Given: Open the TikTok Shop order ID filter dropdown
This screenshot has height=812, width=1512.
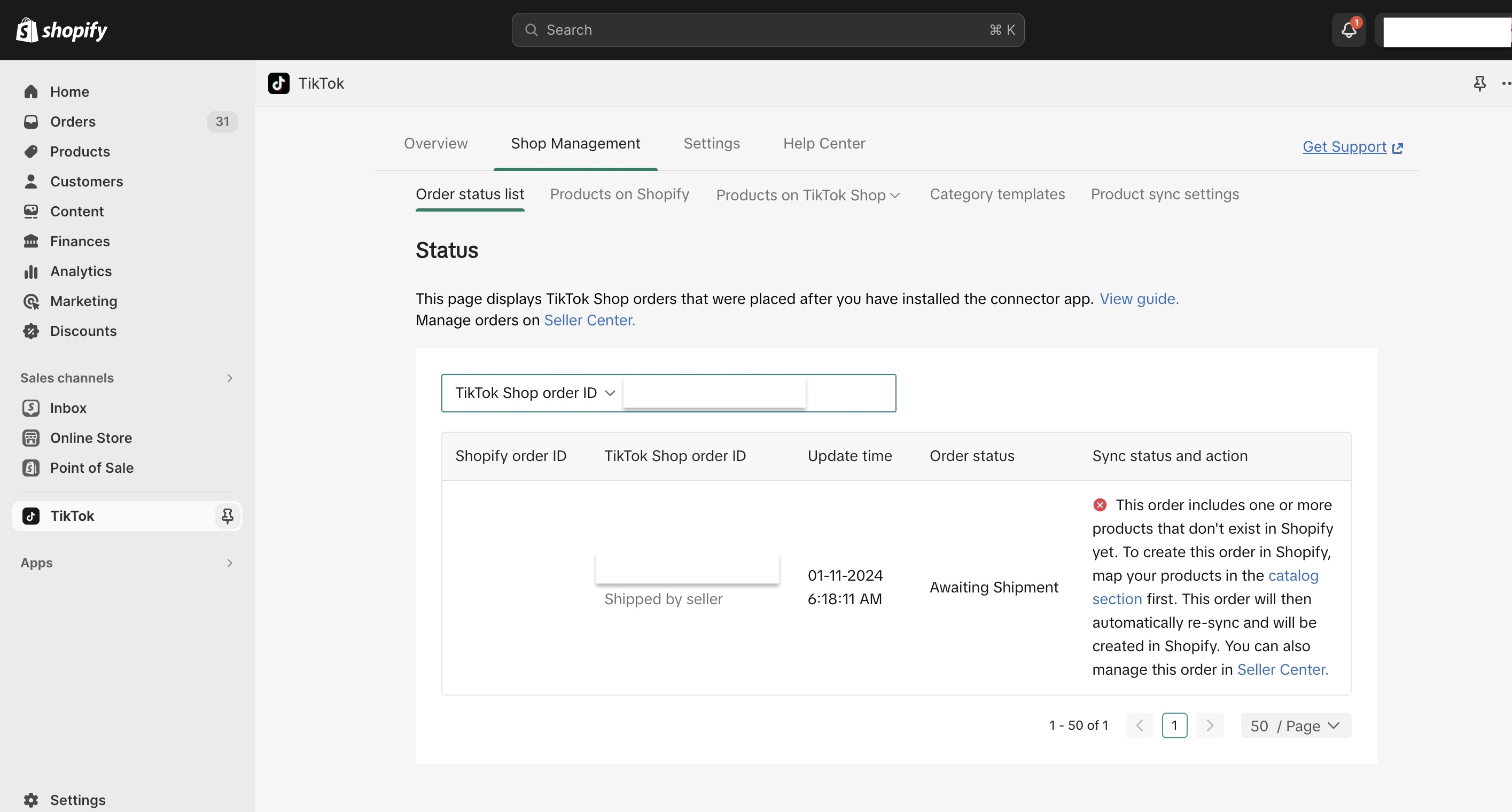Looking at the screenshot, I should tap(534, 393).
